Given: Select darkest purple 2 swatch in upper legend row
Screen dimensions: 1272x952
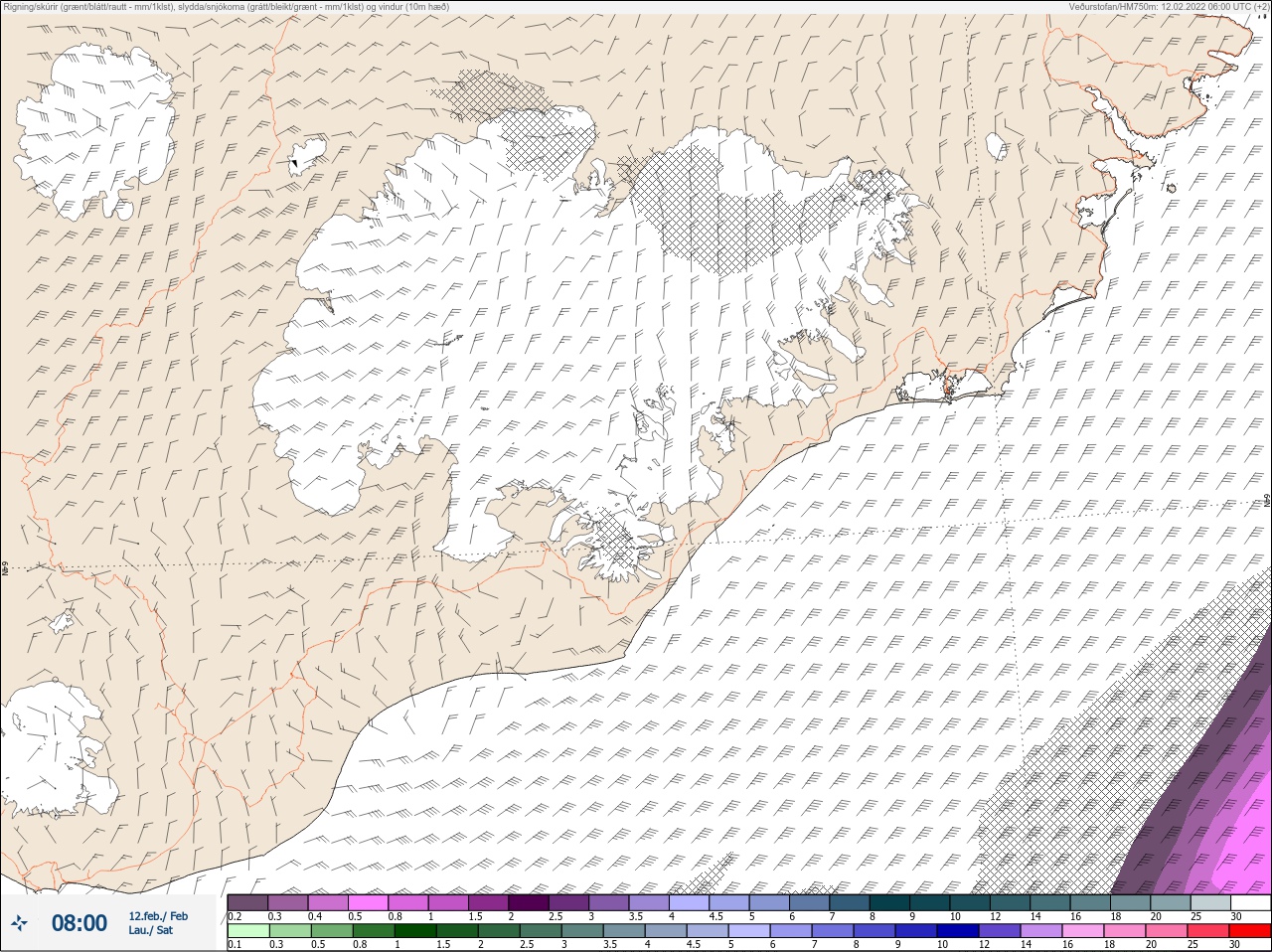Looking at the screenshot, I should click(530, 902).
